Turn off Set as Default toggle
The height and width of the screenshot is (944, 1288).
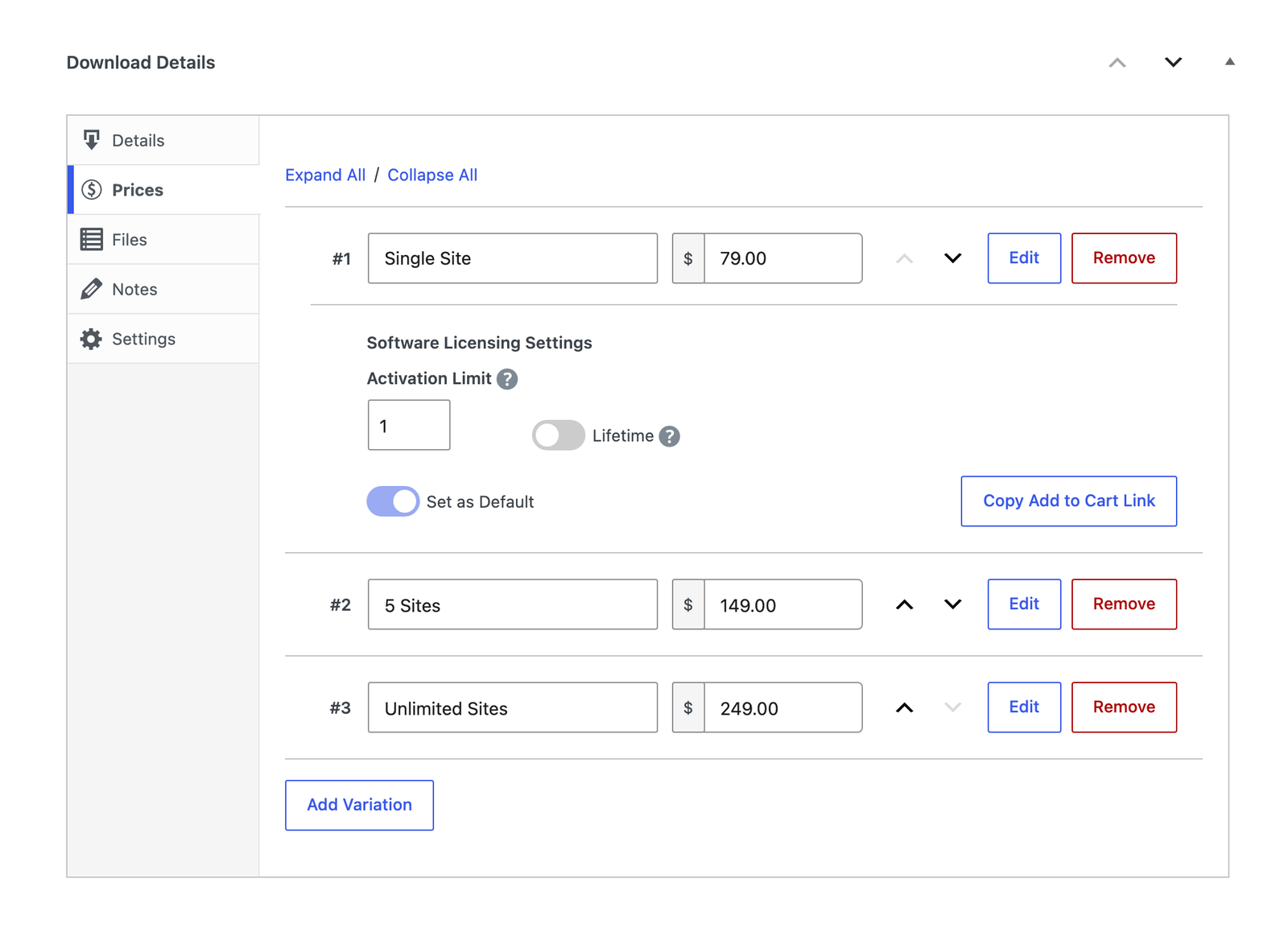pyautogui.click(x=393, y=501)
